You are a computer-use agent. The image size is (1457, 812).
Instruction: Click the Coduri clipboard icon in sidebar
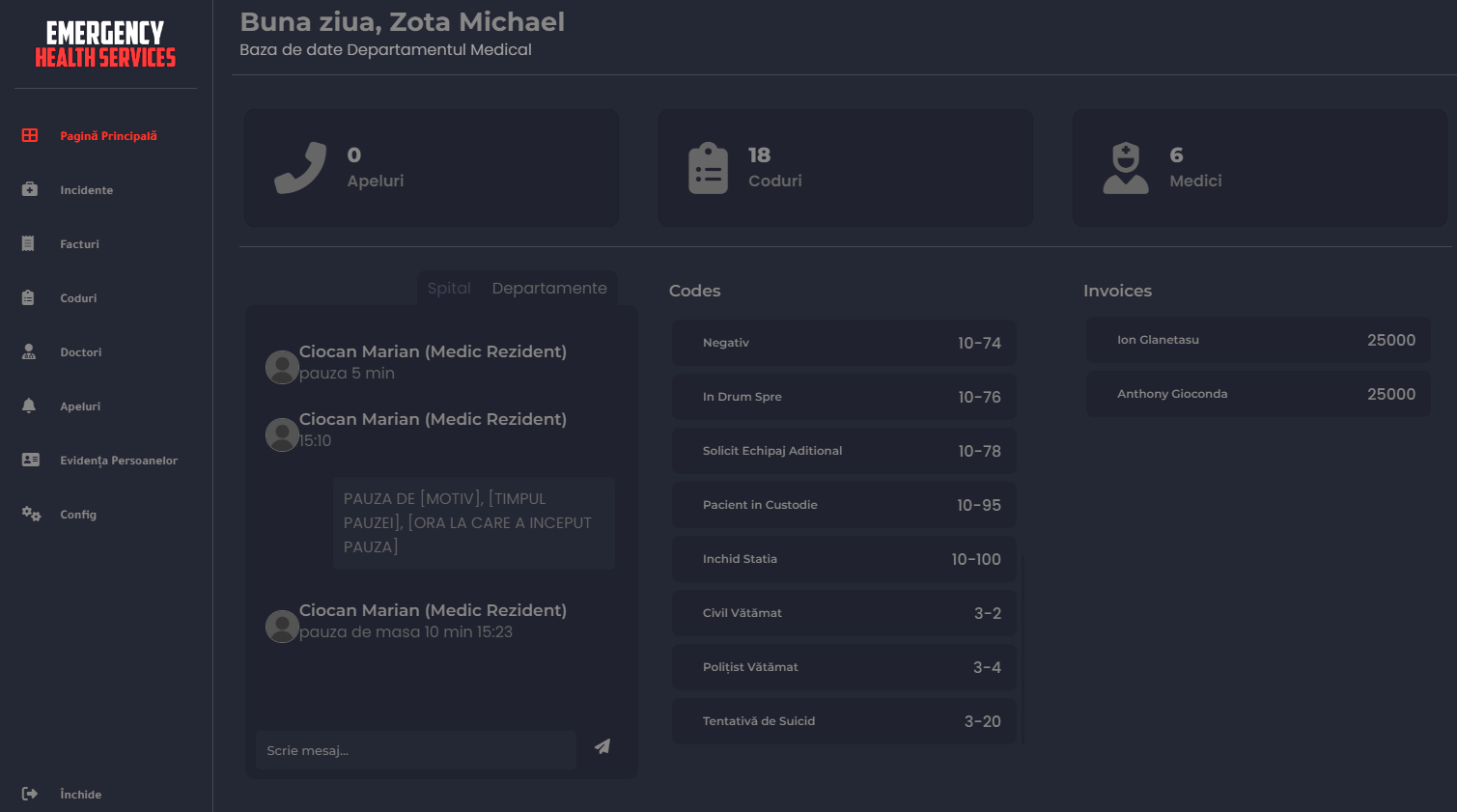coord(28,298)
